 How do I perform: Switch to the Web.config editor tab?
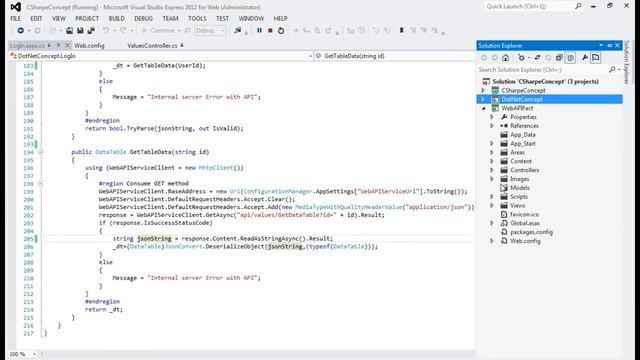point(89,45)
